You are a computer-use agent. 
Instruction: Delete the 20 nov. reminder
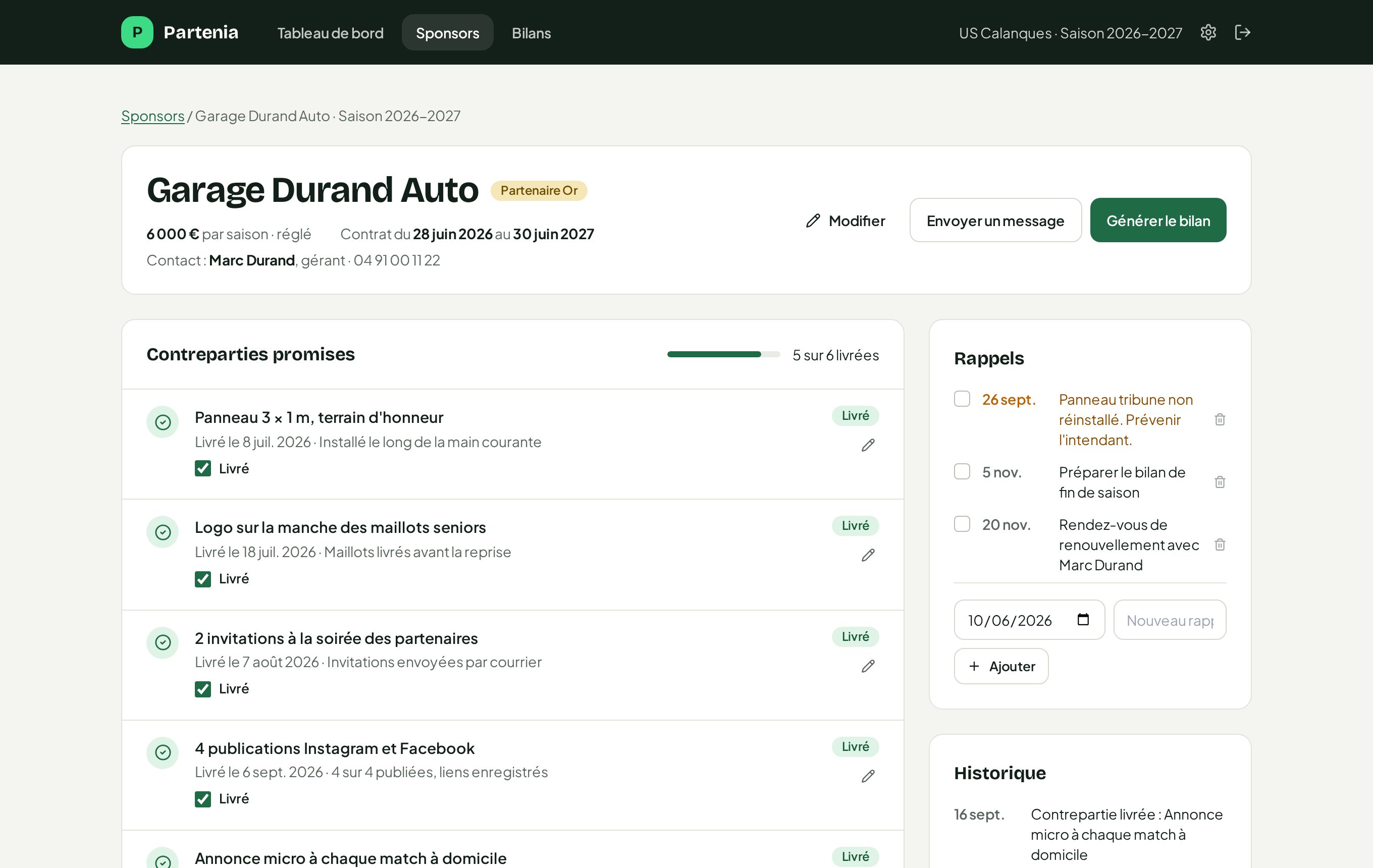tap(1220, 545)
